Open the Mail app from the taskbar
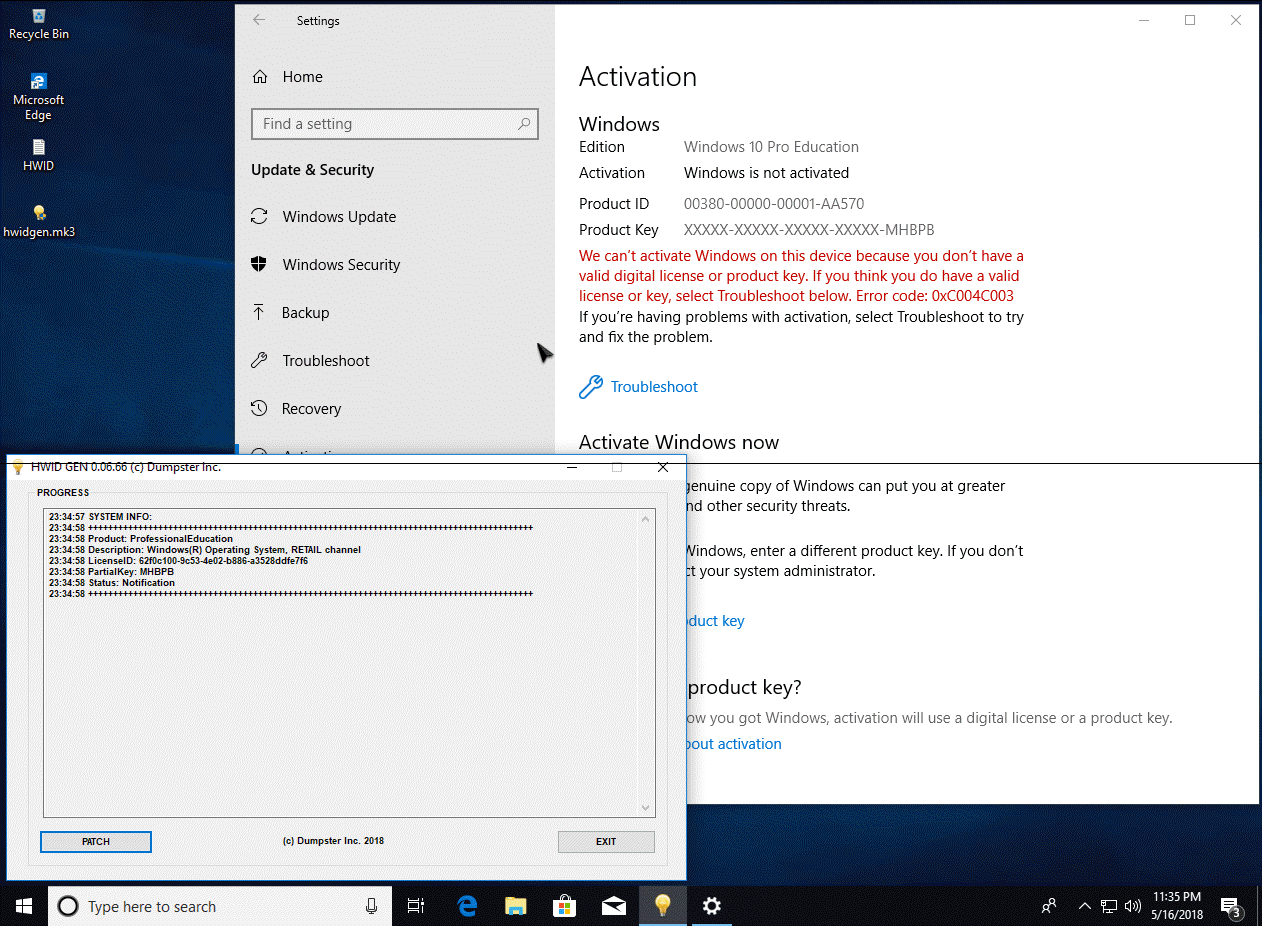Viewport: 1262px width, 926px height. coord(614,905)
